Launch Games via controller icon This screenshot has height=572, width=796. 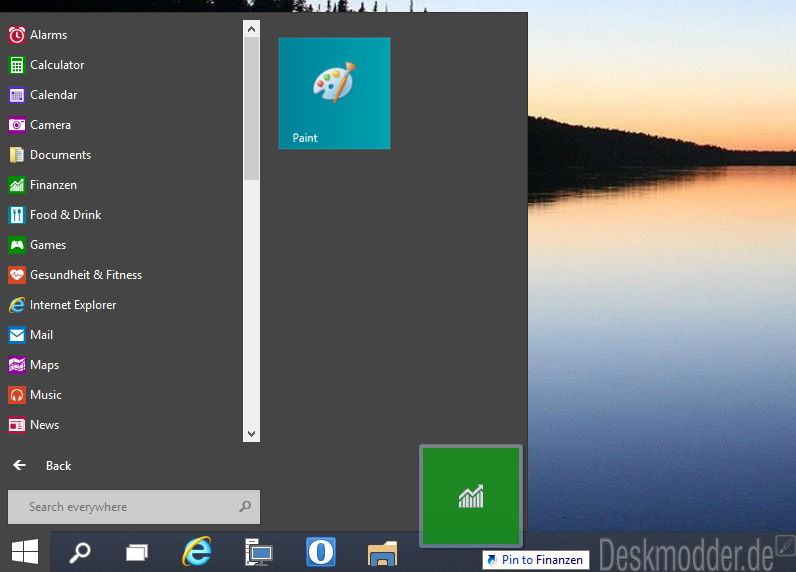pos(17,245)
